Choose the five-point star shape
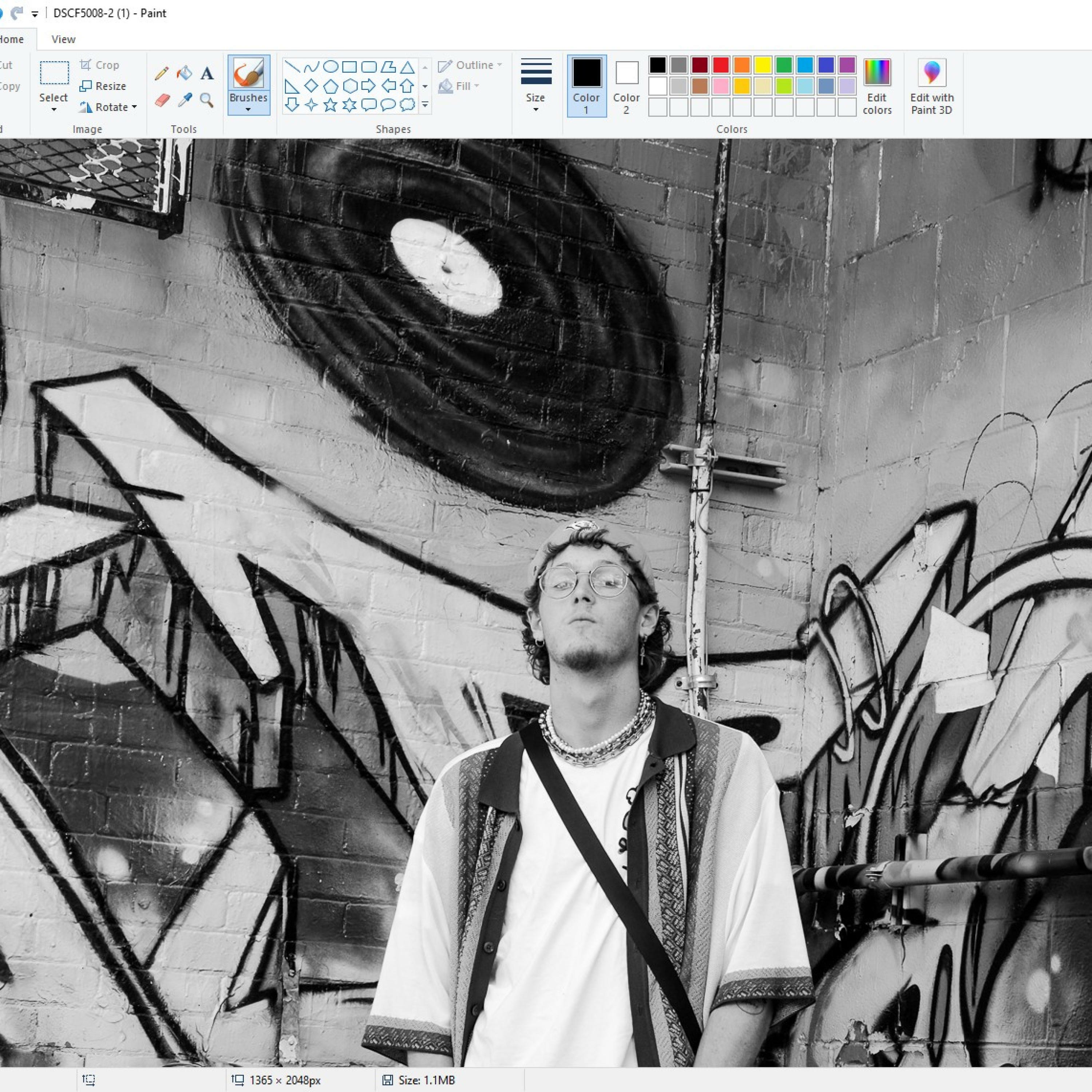 click(330, 105)
